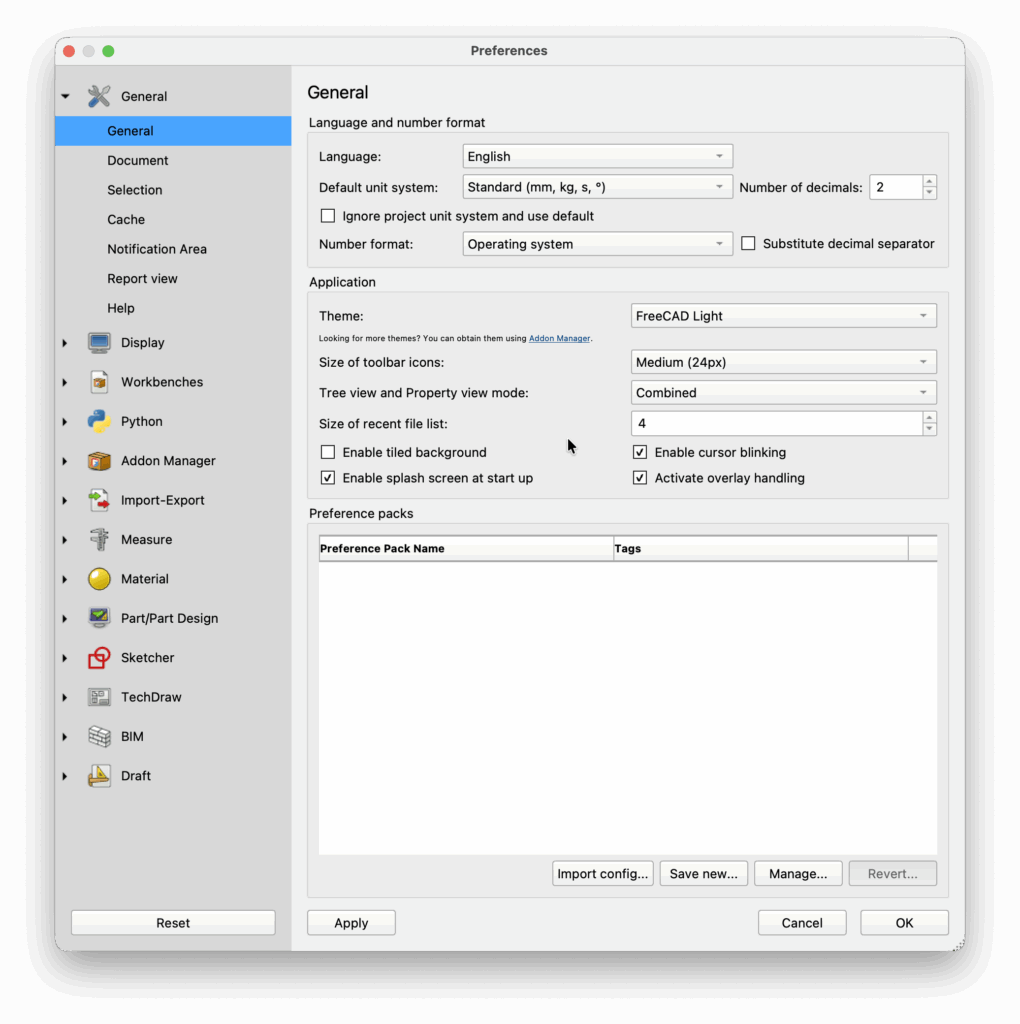Increase the Number of decimals stepper
Image resolution: width=1020 pixels, height=1024 pixels.
tap(930, 182)
